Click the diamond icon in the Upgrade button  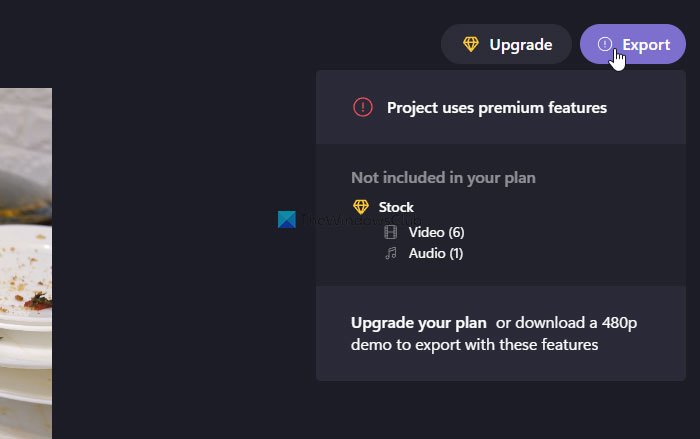click(471, 44)
